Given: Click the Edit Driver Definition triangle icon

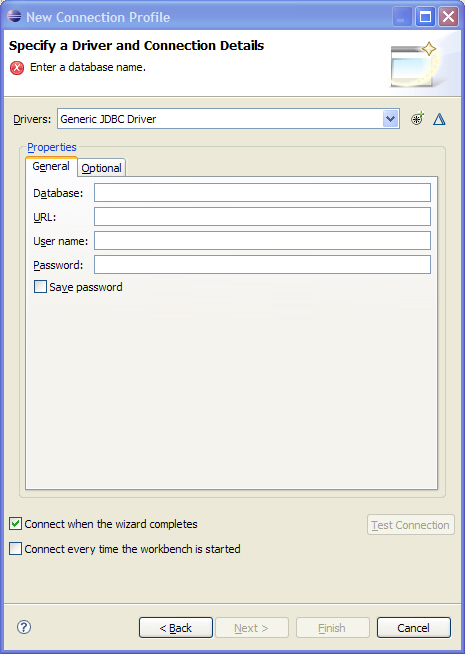Looking at the screenshot, I should 439,119.
